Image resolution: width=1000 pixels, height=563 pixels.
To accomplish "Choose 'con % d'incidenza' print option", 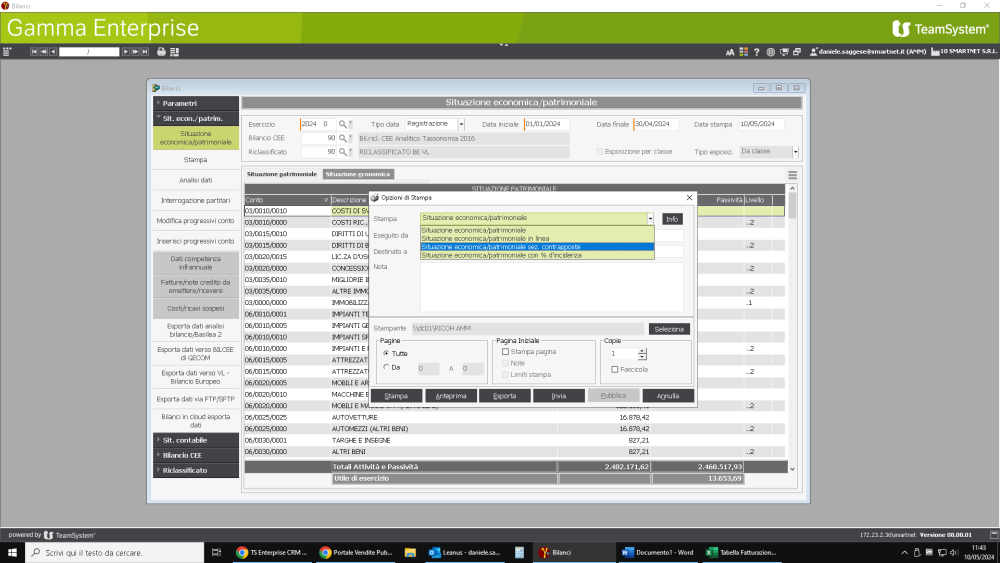I will [537, 255].
